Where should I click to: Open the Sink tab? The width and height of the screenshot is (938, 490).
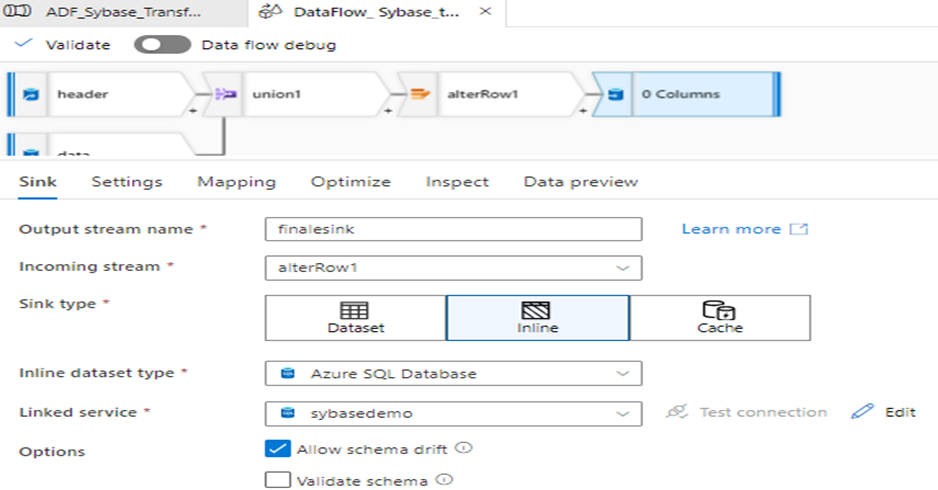(38, 181)
